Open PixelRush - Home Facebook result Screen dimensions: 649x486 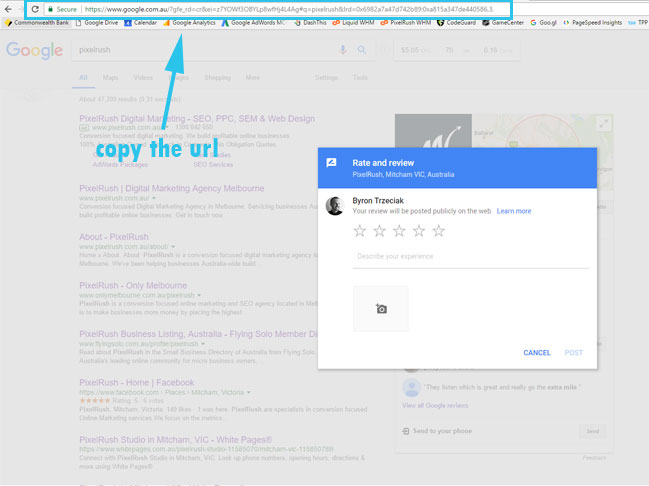tap(137, 383)
